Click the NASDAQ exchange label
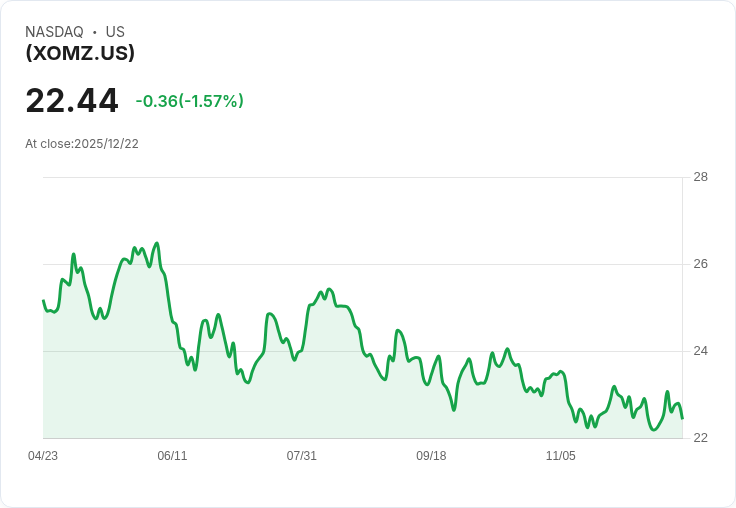The image size is (736, 508). (x=54, y=32)
